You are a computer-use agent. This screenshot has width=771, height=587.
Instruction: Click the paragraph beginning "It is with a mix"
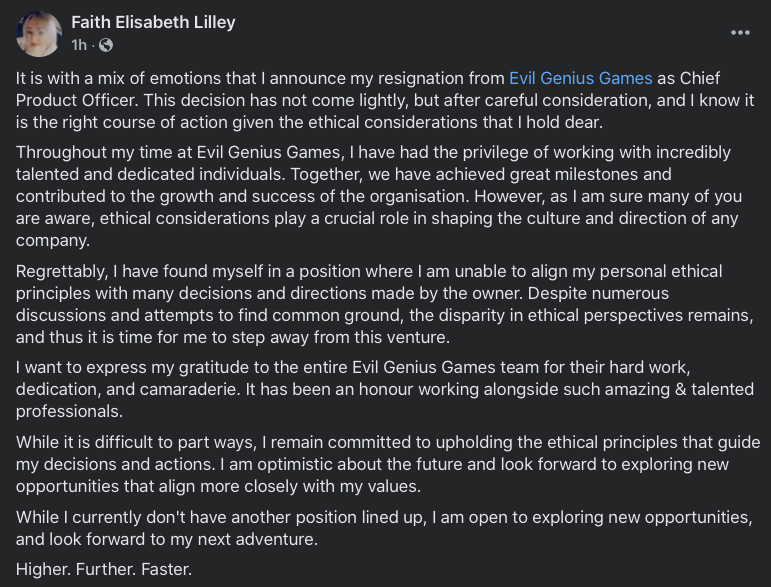(x=385, y=100)
